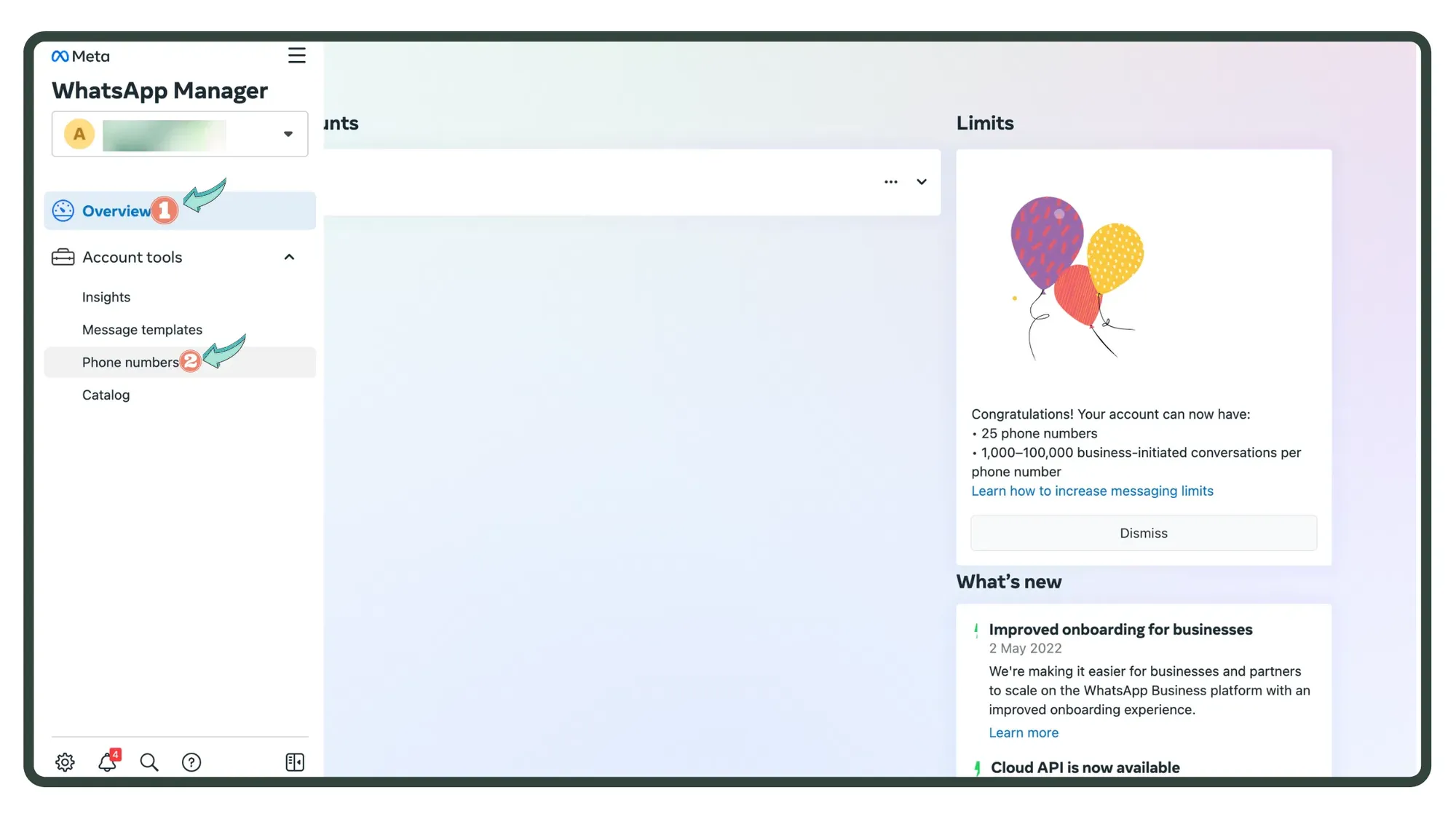Click the Search magnifier icon
Viewport: 1456px width, 819px height.
tap(148, 762)
